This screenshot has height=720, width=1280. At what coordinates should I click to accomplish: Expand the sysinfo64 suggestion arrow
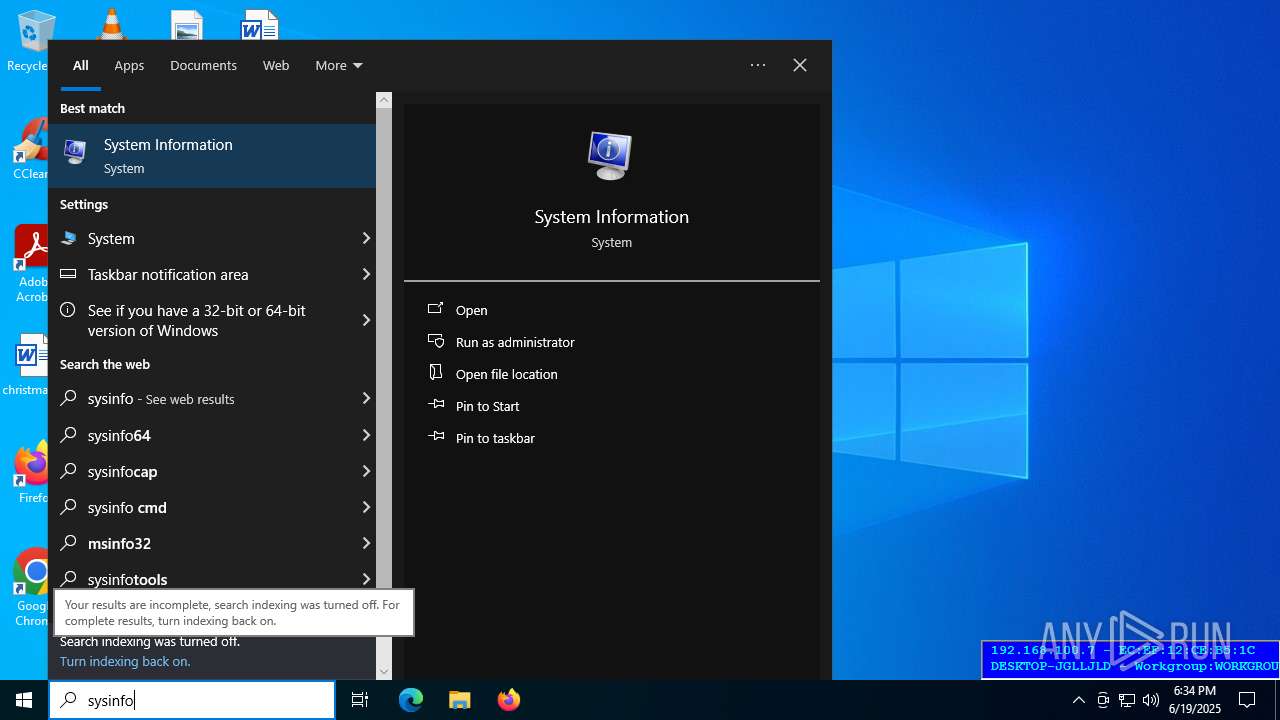tap(366, 435)
